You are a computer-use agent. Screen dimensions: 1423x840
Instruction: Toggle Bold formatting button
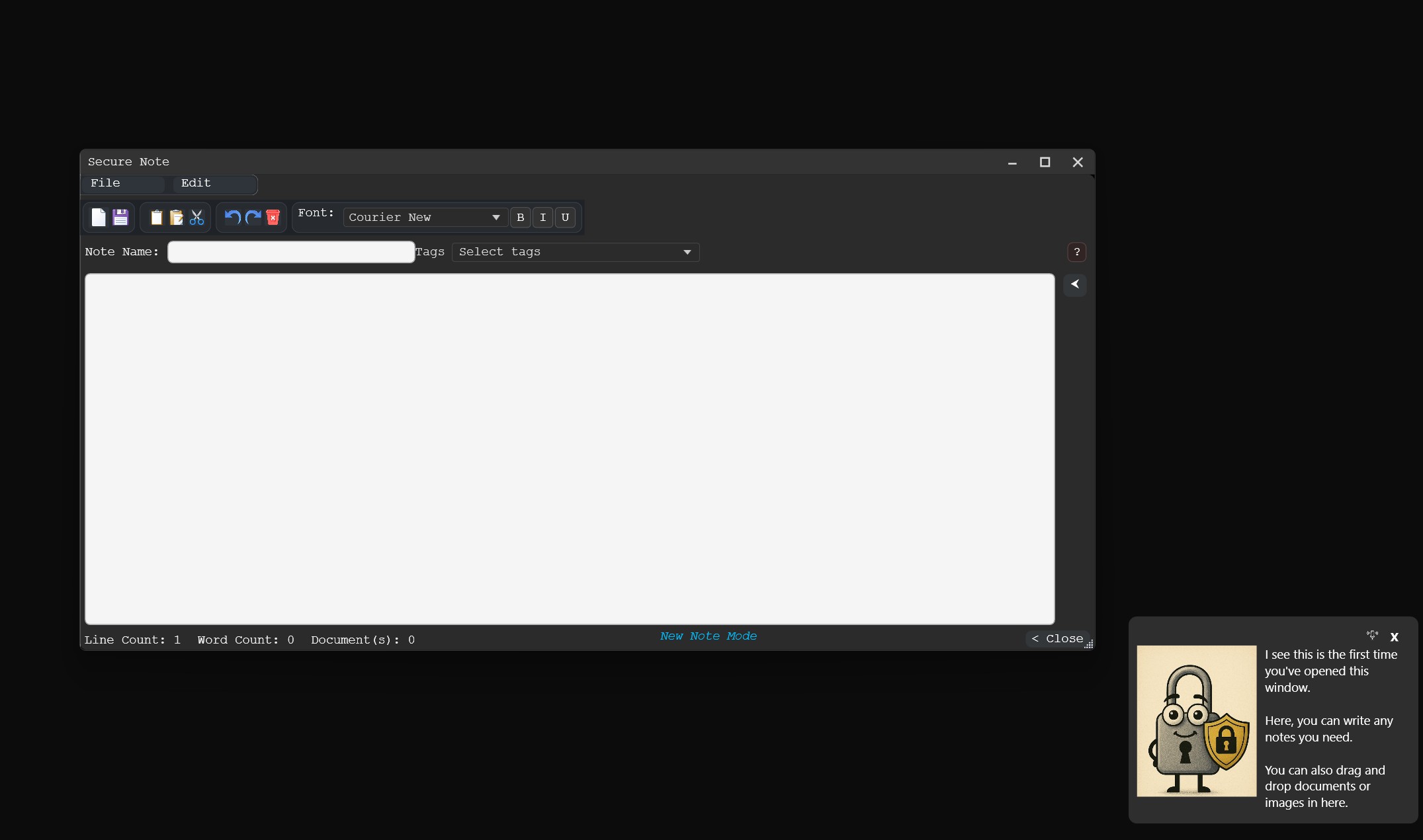point(521,218)
